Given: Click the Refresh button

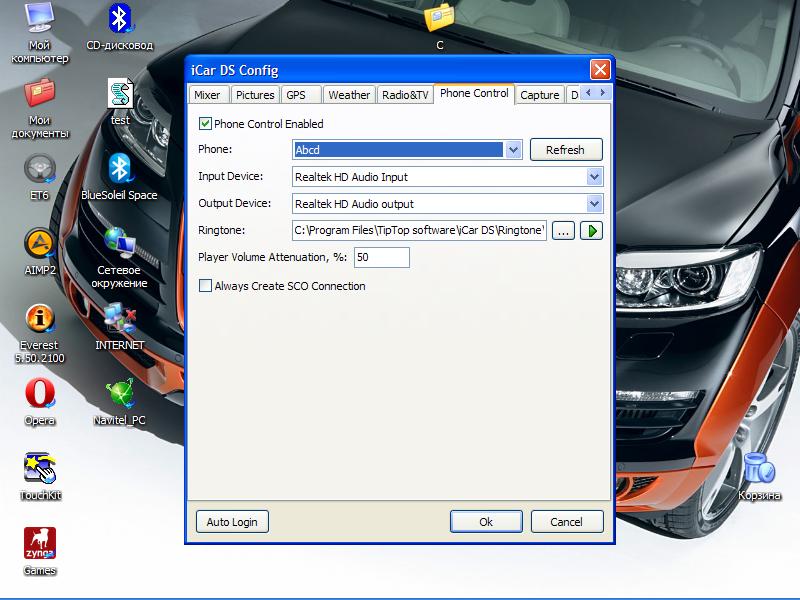Looking at the screenshot, I should pos(565,150).
